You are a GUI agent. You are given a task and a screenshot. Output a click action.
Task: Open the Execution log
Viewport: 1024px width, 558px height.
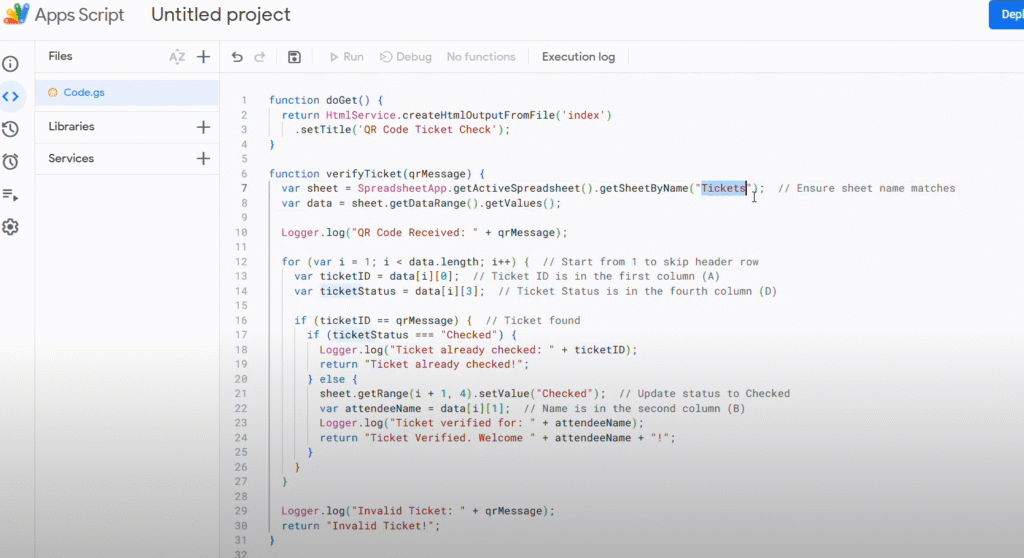[x=578, y=57]
